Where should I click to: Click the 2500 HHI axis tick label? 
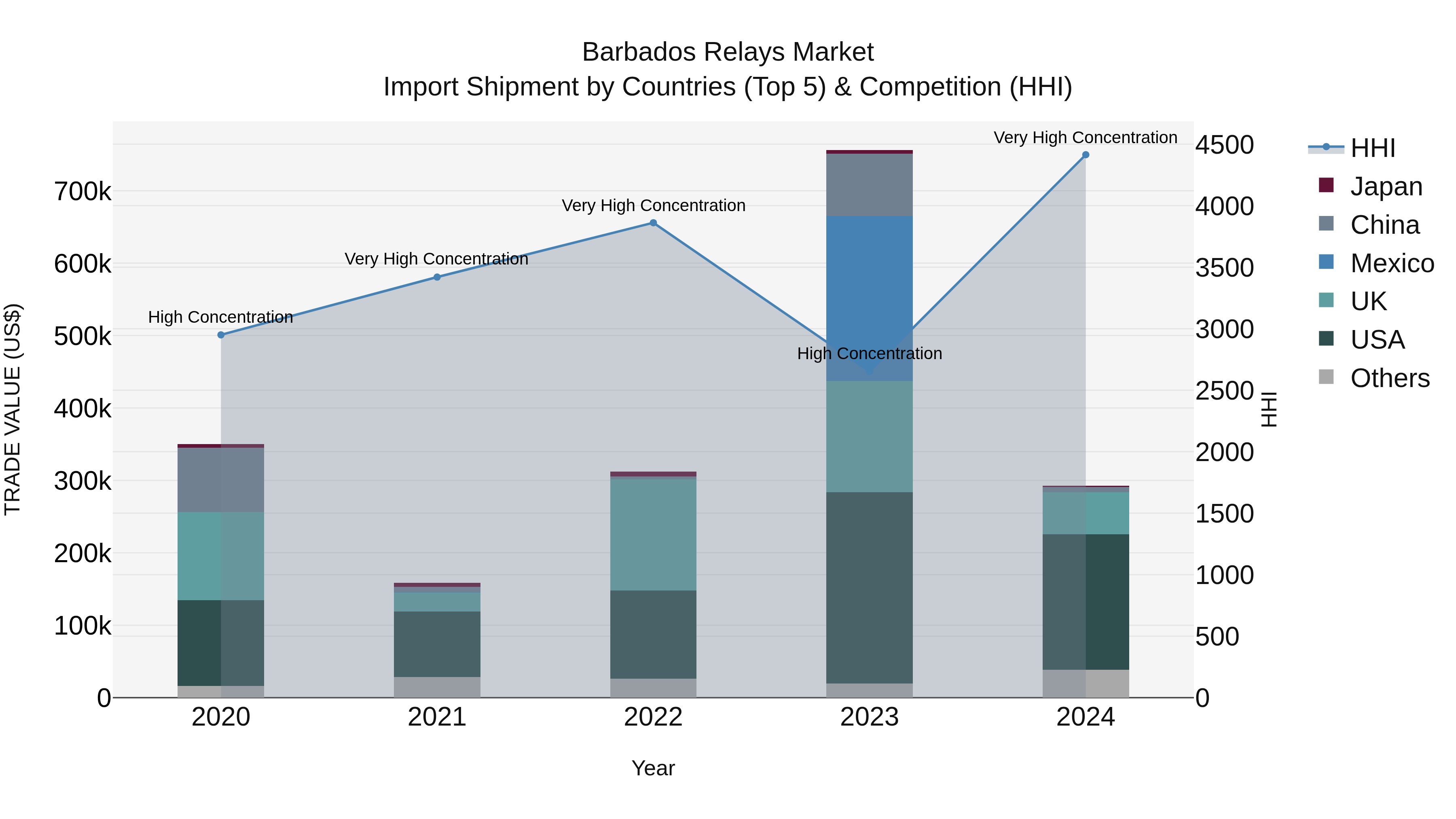(x=1225, y=391)
